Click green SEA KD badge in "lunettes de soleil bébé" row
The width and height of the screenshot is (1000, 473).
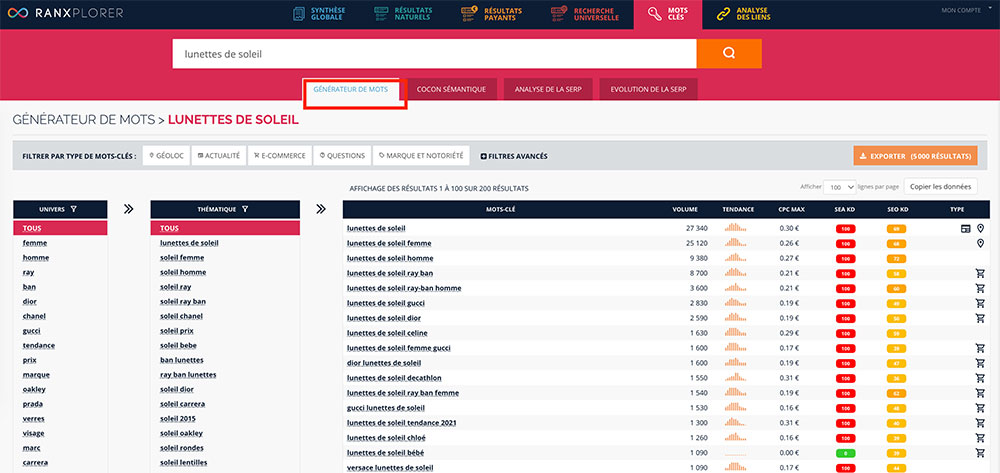[x=846, y=453]
